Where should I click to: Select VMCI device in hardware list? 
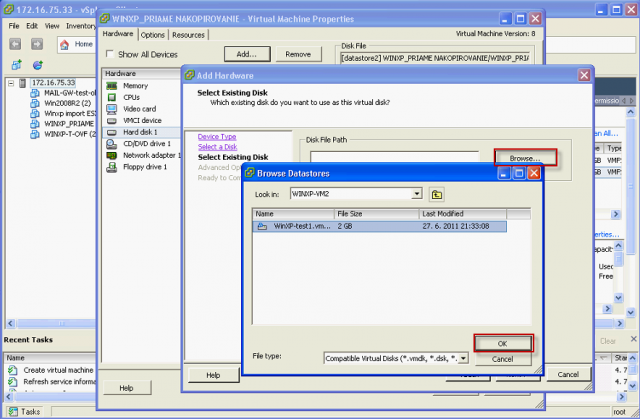tap(141, 120)
